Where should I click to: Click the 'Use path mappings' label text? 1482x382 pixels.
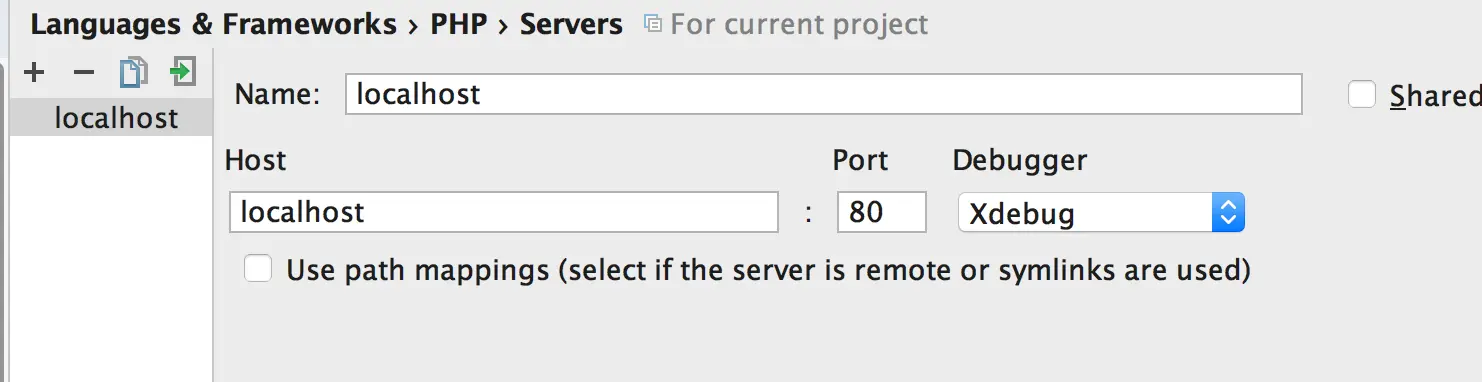(769, 270)
